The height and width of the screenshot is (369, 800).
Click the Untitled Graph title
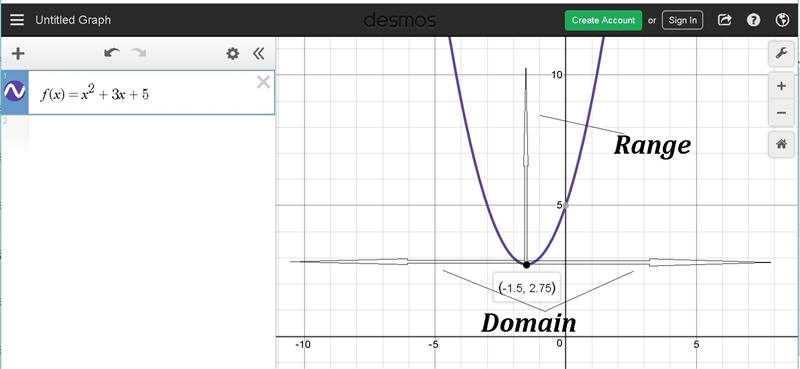point(73,20)
